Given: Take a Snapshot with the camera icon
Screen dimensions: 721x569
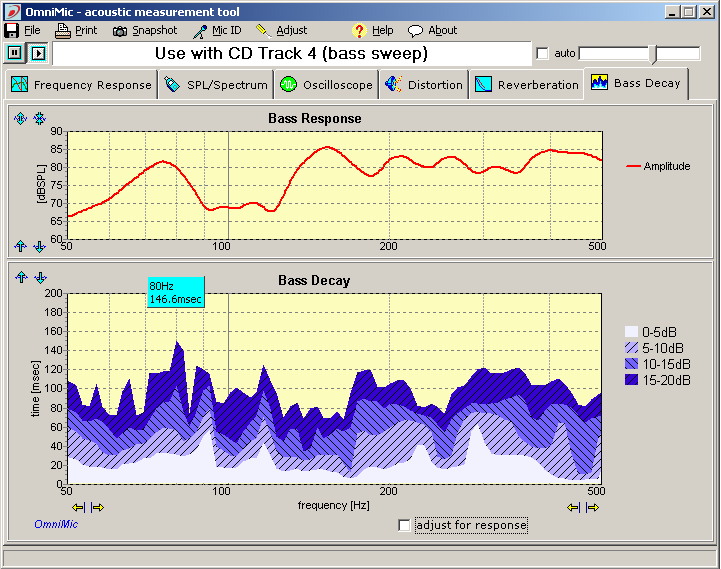Looking at the screenshot, I should pos(120,30).
